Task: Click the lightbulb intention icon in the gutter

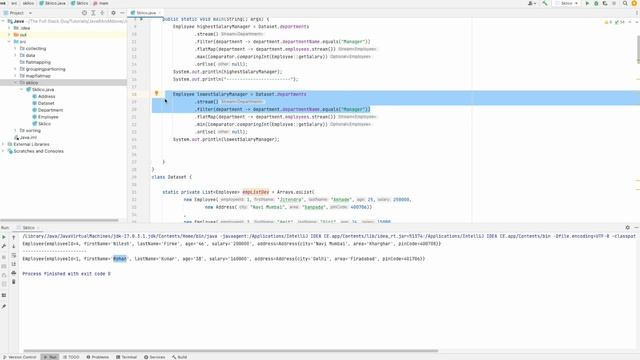Action: 156,93
